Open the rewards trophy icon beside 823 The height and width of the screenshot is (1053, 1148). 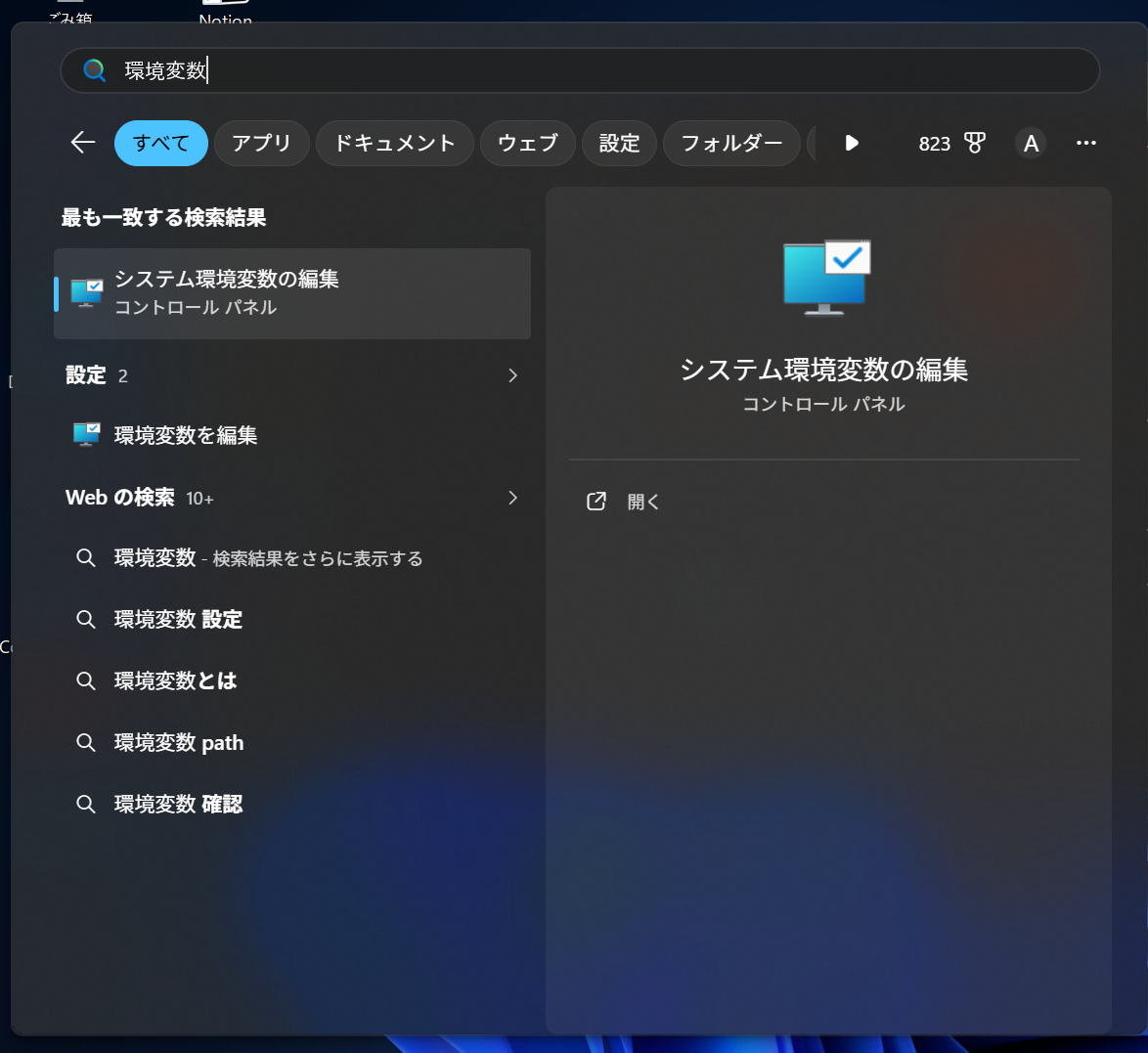tap(975, 143)
